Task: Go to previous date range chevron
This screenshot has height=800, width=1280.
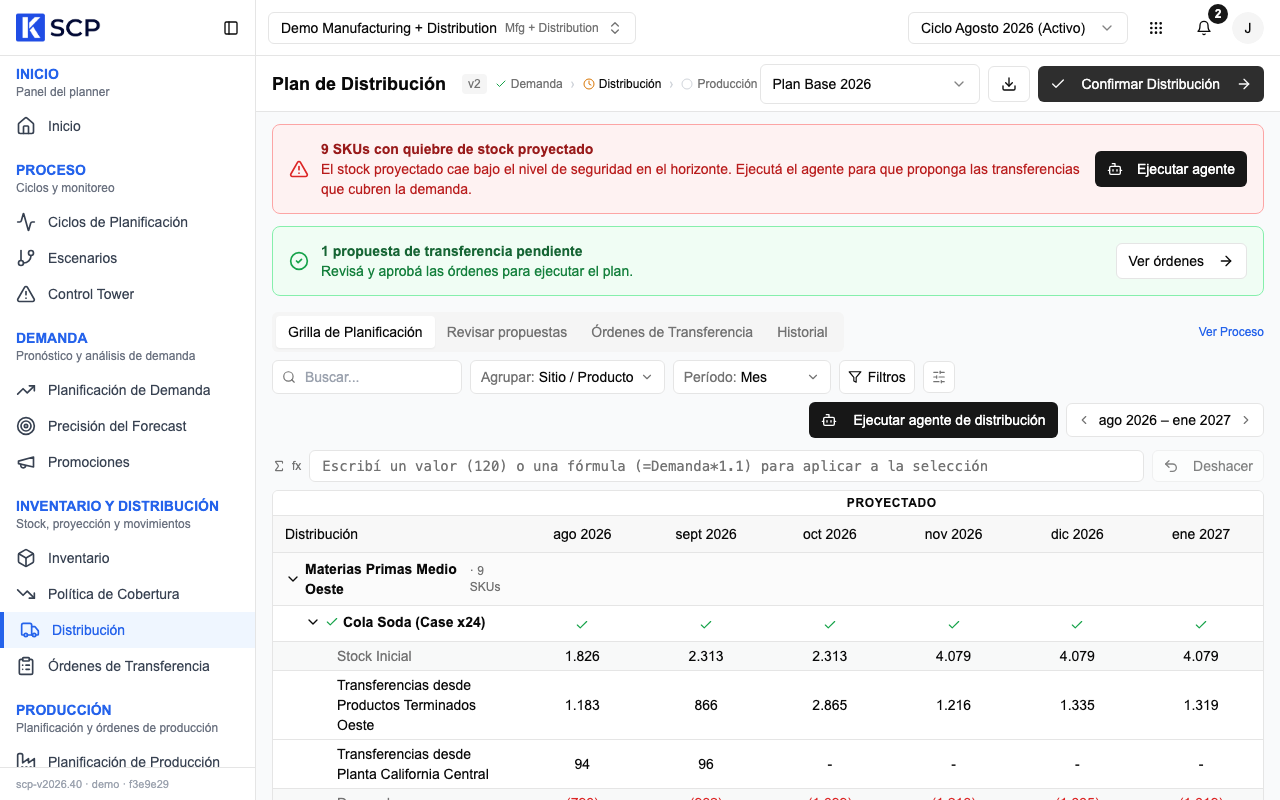Action: click(1084, 420)
